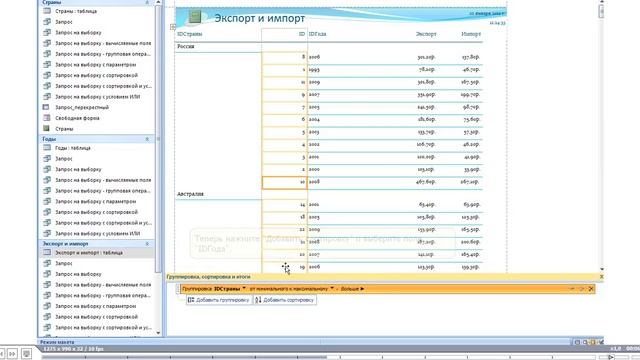Collapse the 'Страны' navigation group
Image resolution: width=640 pixels, height=360 pixels.
[x=147, y=2]
